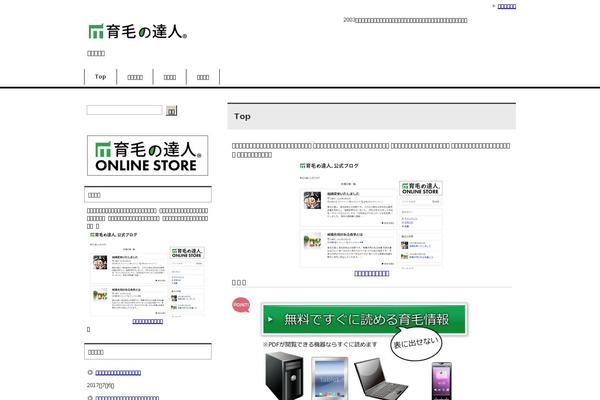Click inside the sidebar search text field
This screenshot has height=400, width=600.
[x=124, y=110]
